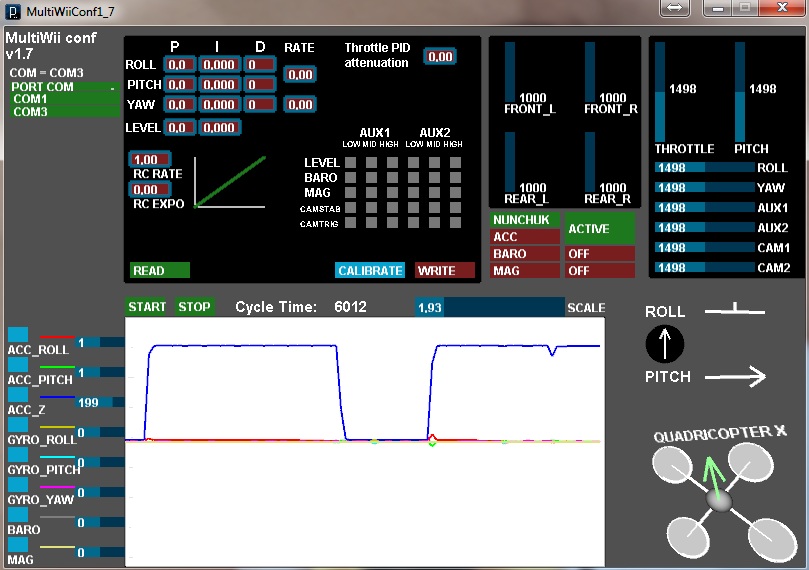
Task: Toggle BARO graph visibility square
Action: pyautogui.click(x=18, y=514)
